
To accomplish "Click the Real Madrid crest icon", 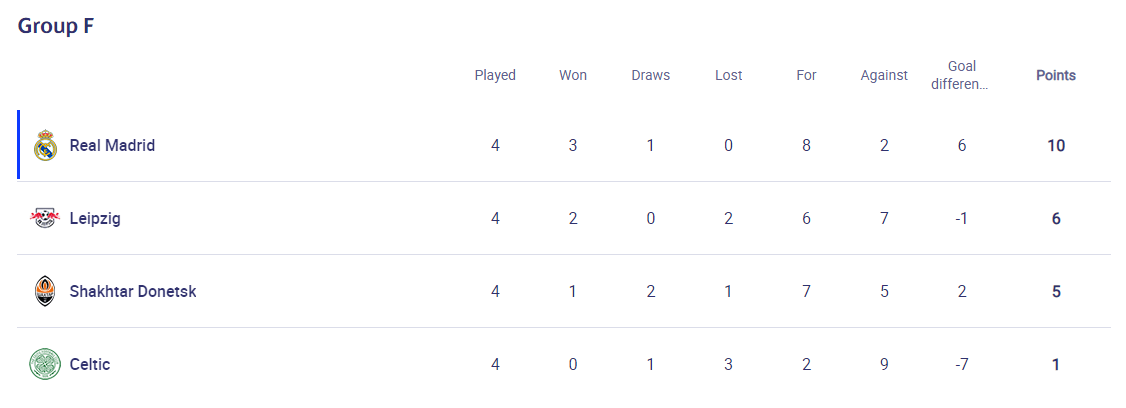I will point(45,145).
